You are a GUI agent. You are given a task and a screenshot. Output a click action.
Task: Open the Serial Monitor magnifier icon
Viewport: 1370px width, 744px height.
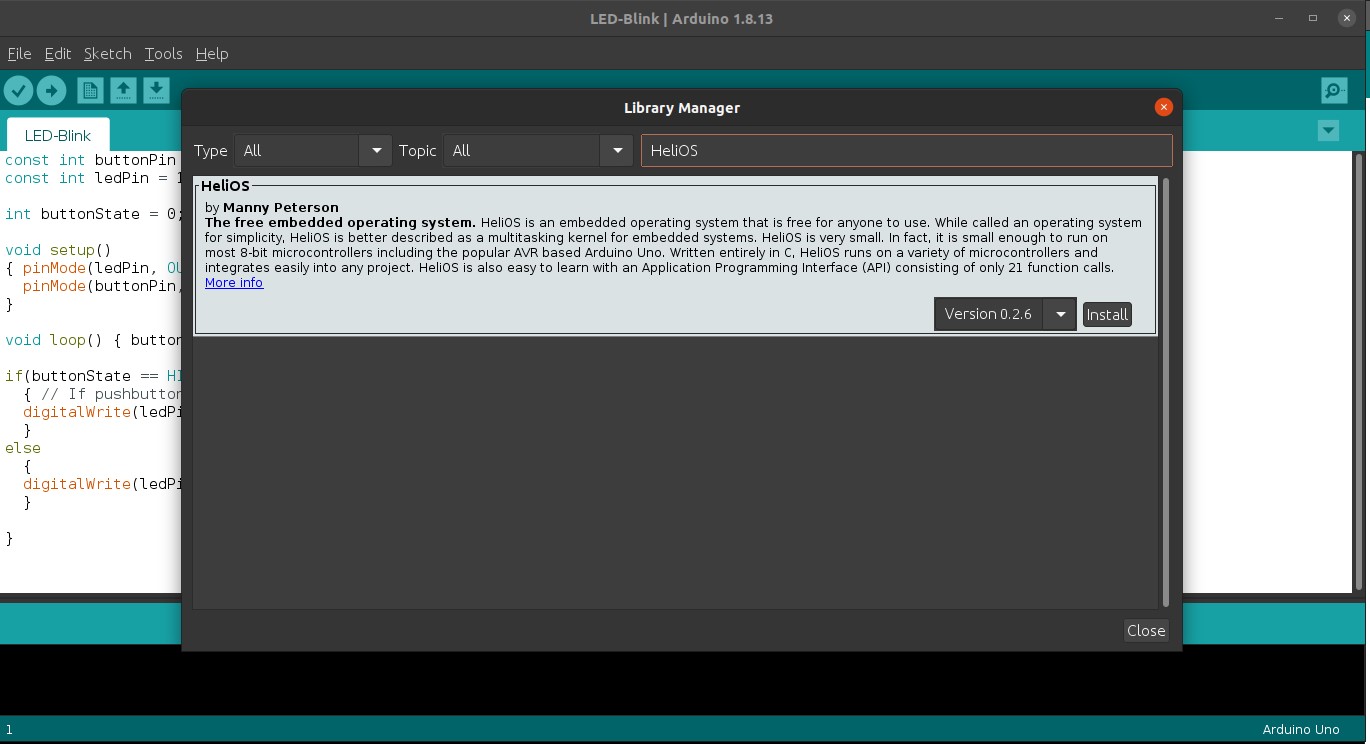(x=1334, y=91)
